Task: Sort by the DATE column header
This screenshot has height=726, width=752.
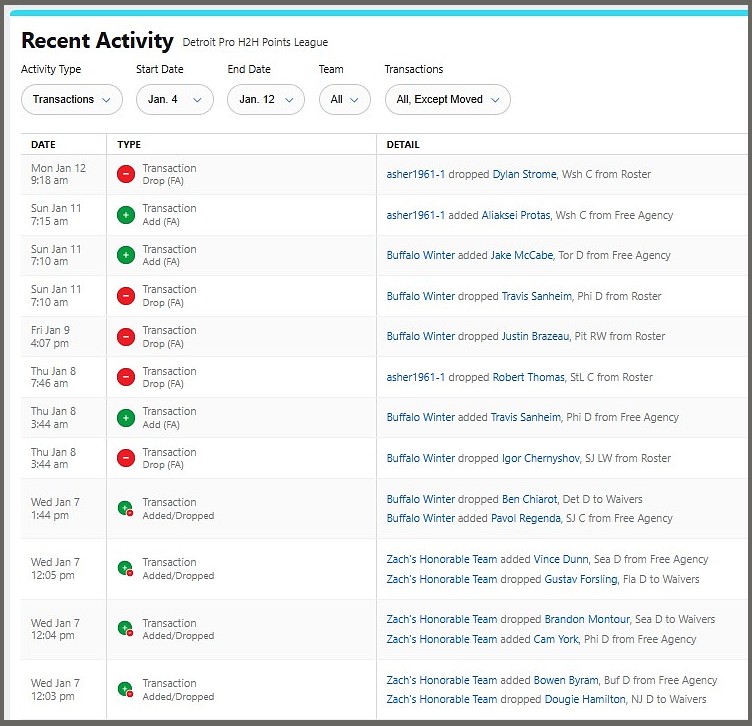Action: pos(43,145)
